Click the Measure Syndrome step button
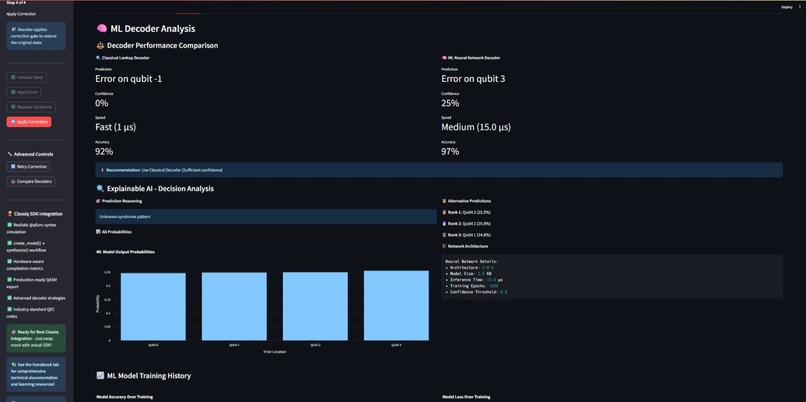This screenshot has width=806, height=402. pos(31,107)
